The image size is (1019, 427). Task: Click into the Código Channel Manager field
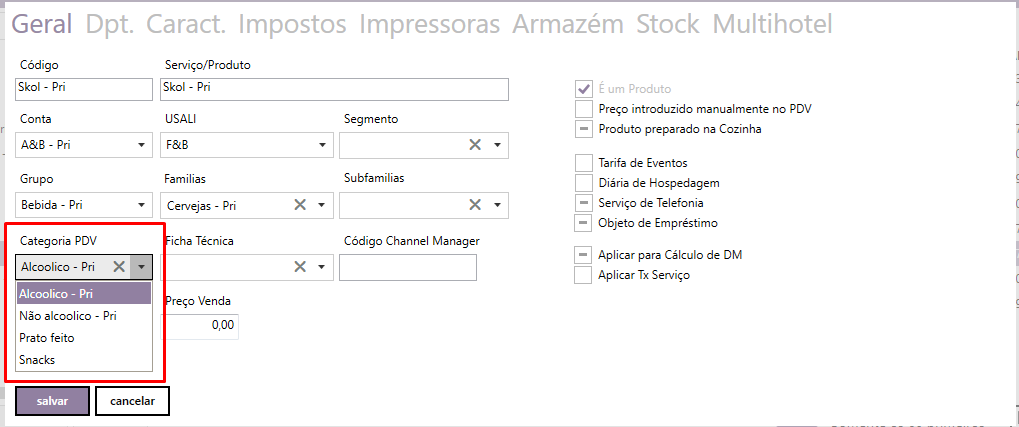tap(408, 268)
